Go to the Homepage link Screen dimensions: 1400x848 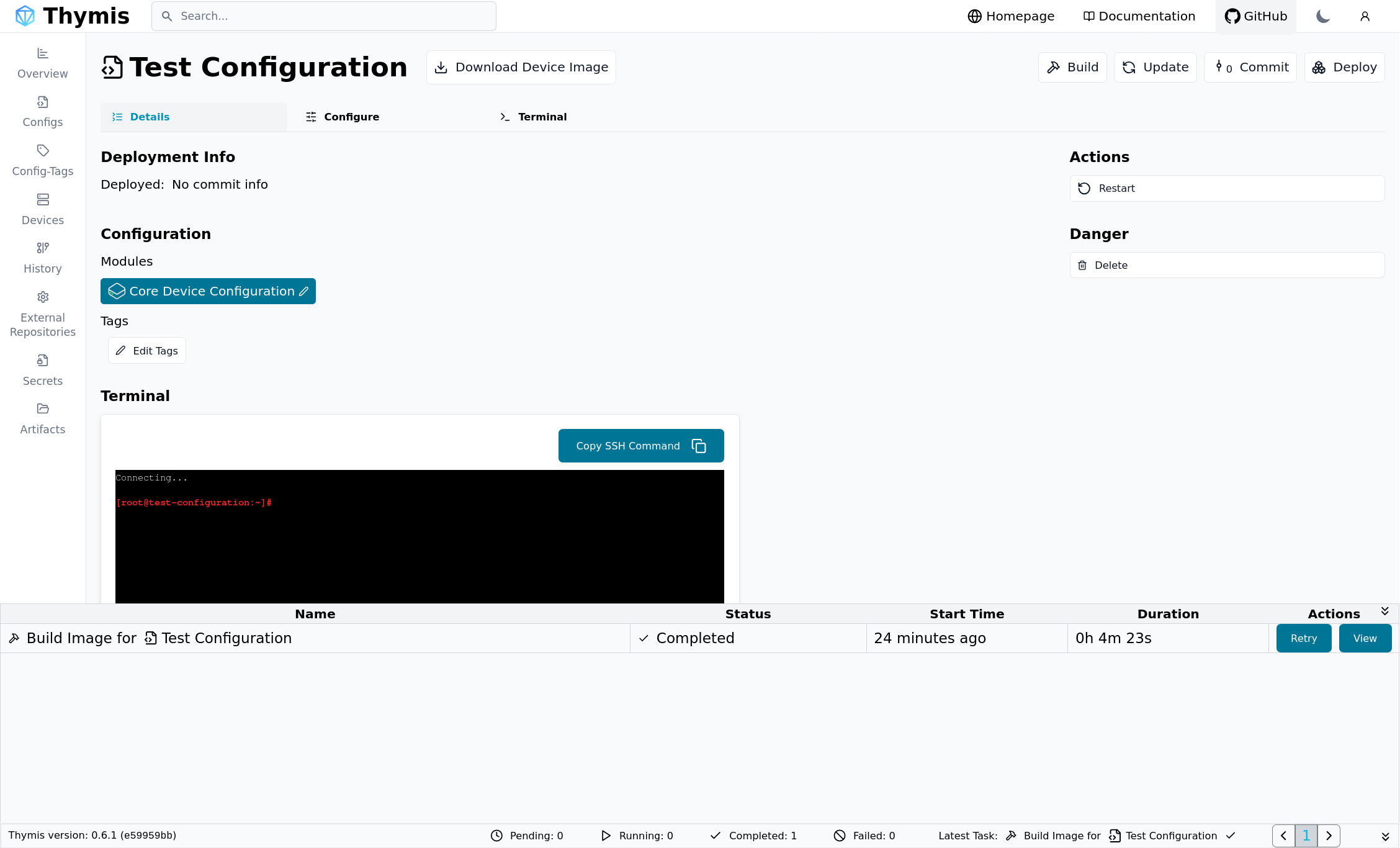tap(1011, 16)
